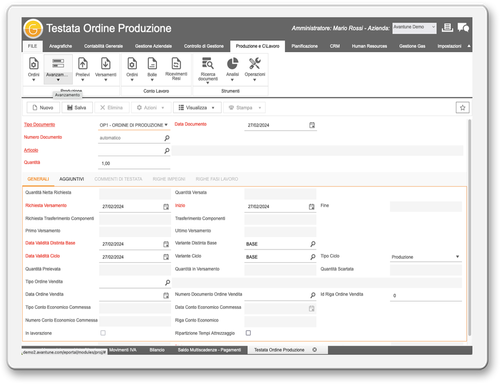Image resolution: width=500 pixels, height=384 pixels.
Task: Open the Data Validità Distinta Base calendar
Action: 166,244
